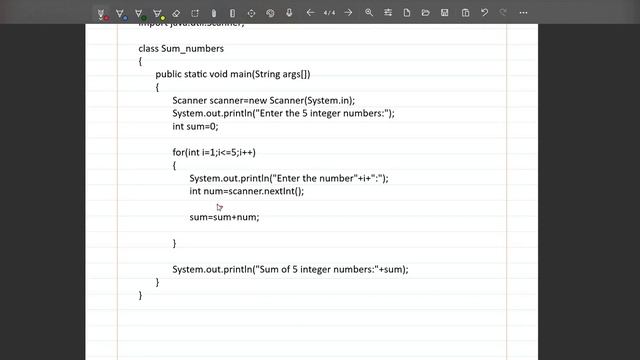The width and height of the screenshot is (640, 360).
Task: Click the "for(int i=1;i<=5;i++)" line
Action: coord(214,153)
